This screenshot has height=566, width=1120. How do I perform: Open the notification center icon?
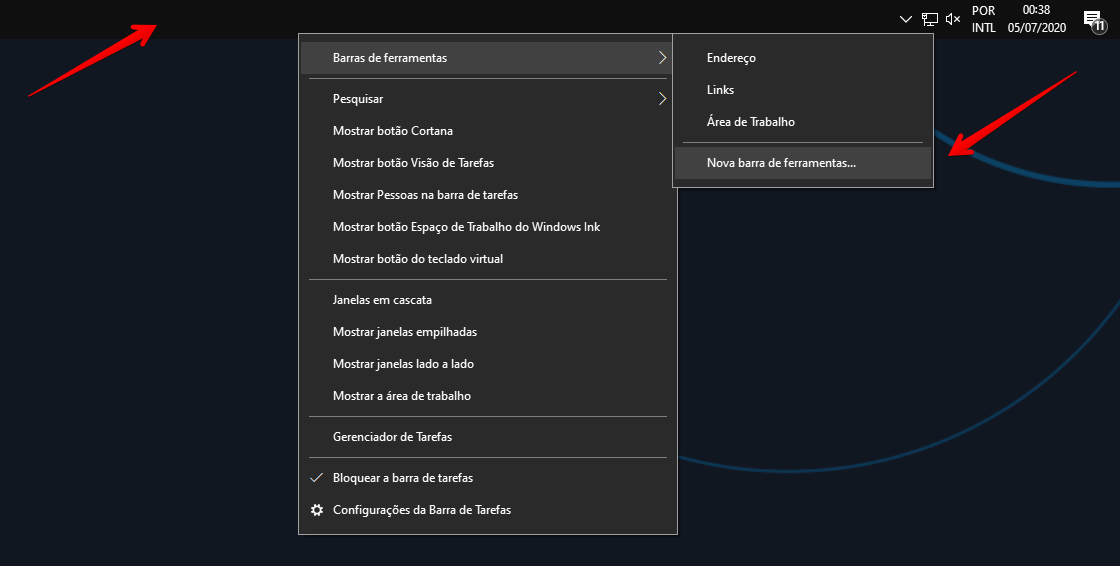(1092, 19)
